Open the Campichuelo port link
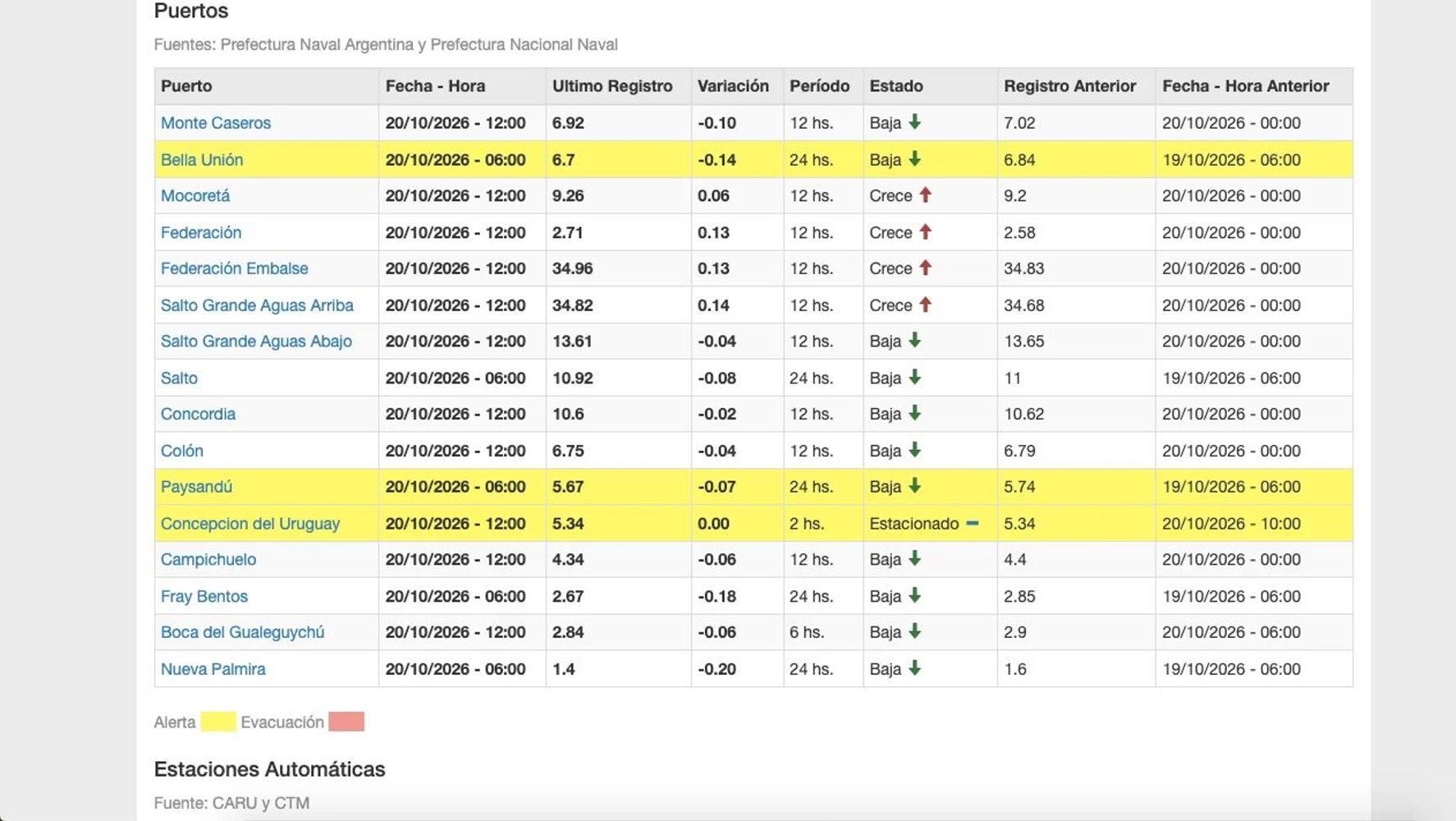Screen dimensions: 1456x821 click(x=208, y=560)
